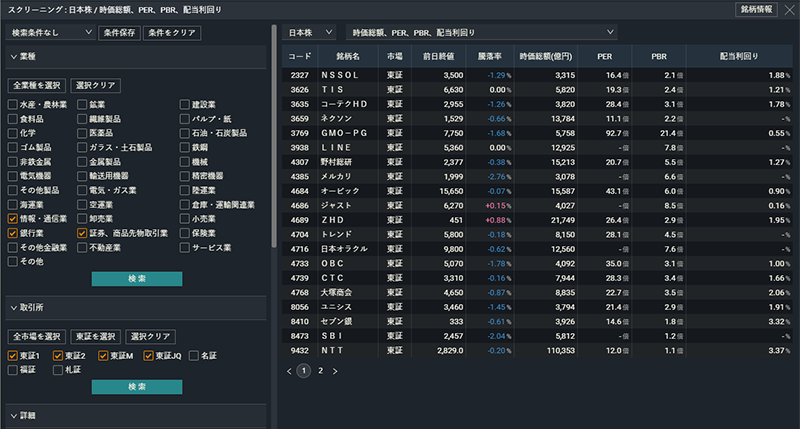The height and width of the screenshot is (429, 800).
Task: Check the 建設業 checkbox
Action: (185, 105)
